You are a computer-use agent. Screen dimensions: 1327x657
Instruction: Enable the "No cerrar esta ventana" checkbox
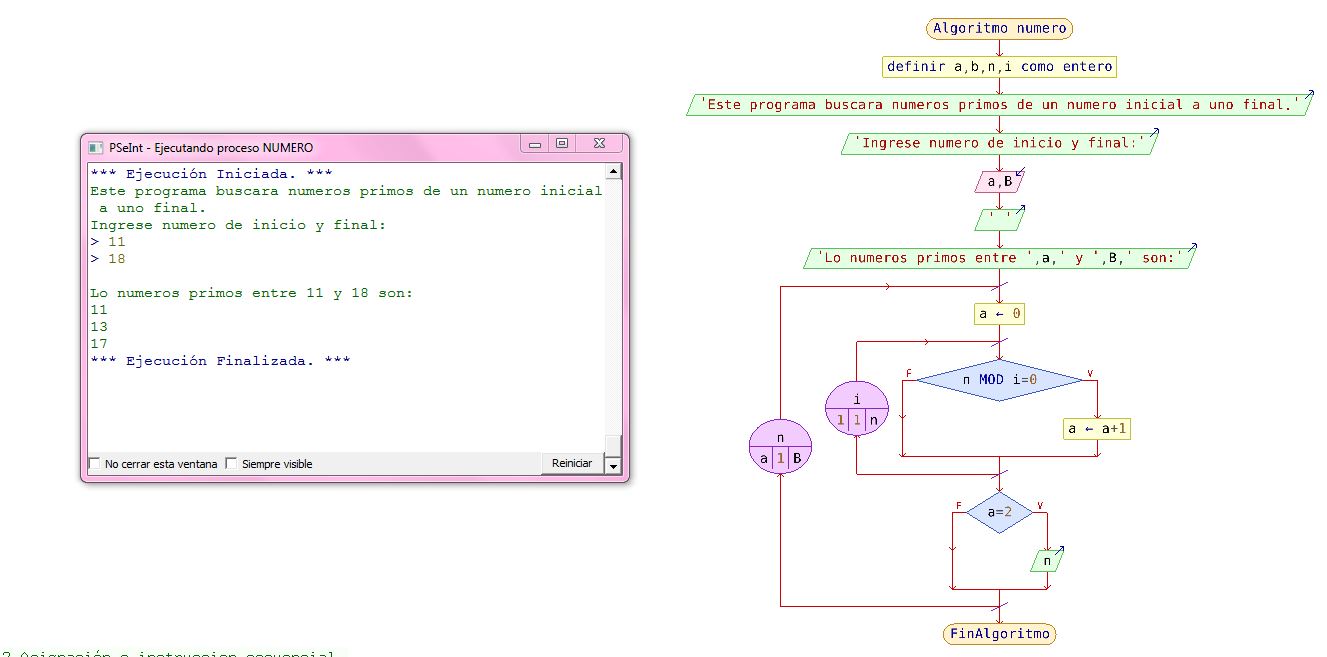[x=95, y=463]
